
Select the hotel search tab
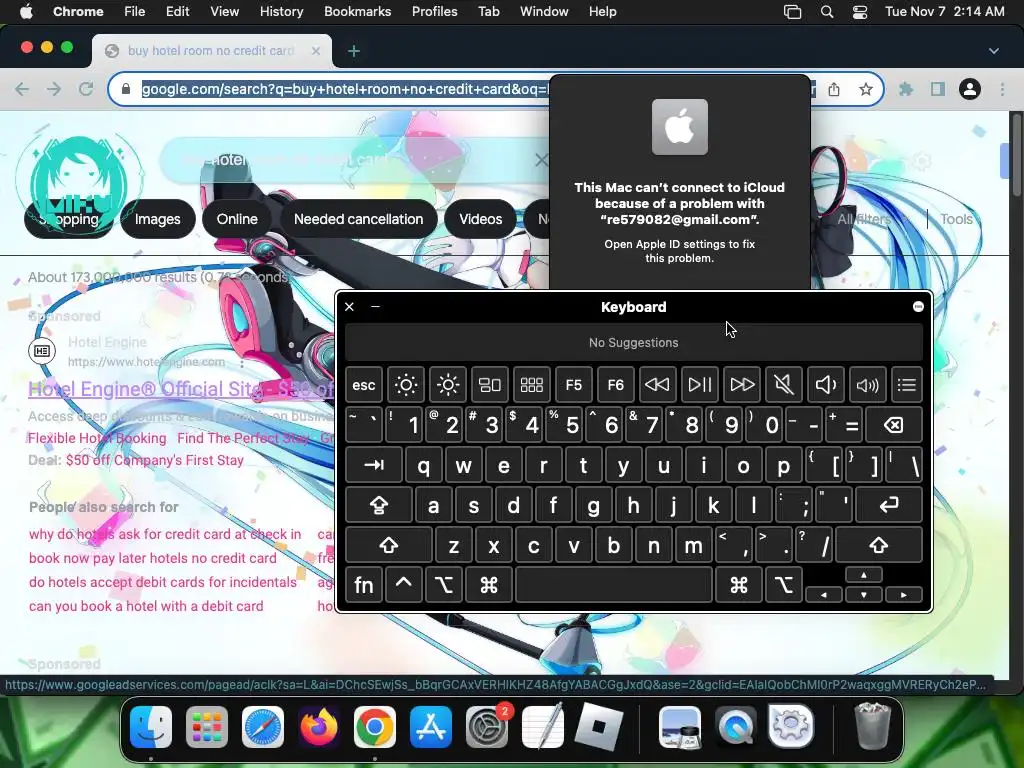point(211,51)
